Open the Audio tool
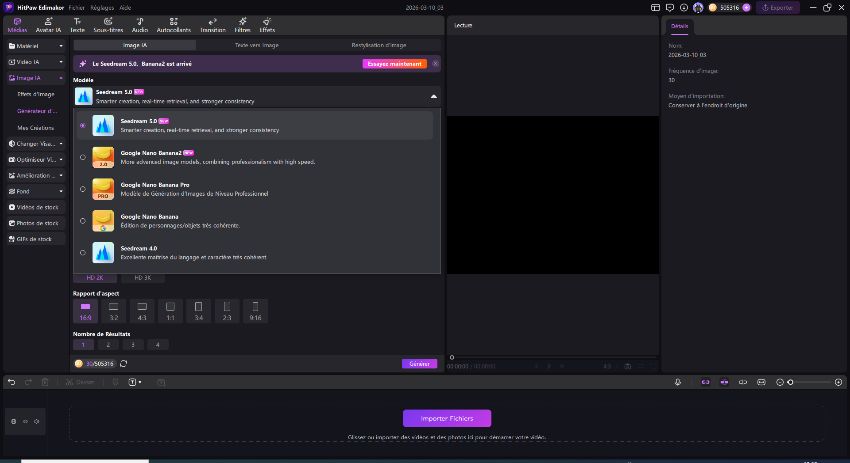This screenshot has width=850, height=463. click(x=140, y=25)
